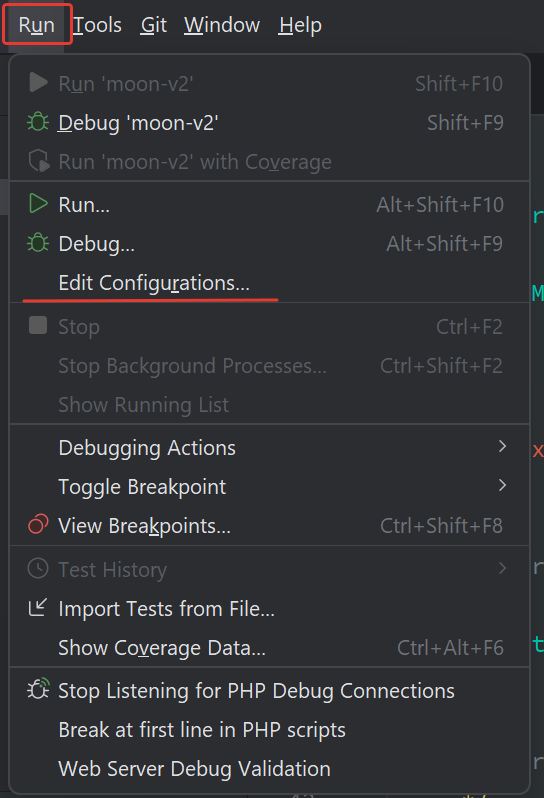
Task: Click the bug icon next to Debug...
Action: 38,243
